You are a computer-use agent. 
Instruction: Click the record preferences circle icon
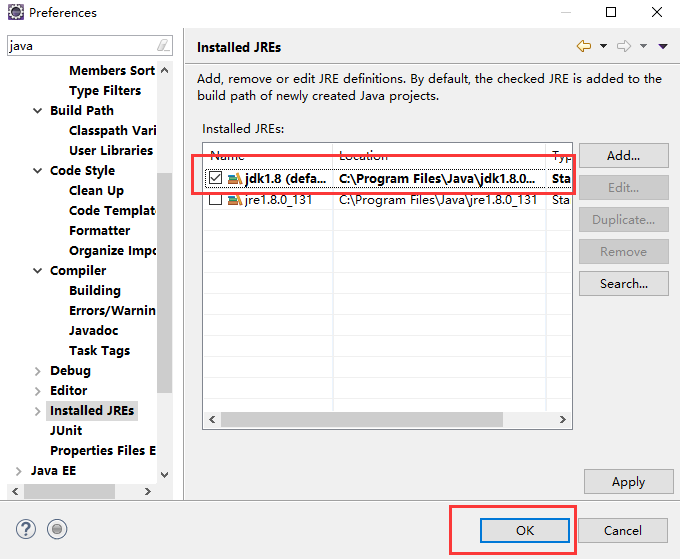click(57, 529)
